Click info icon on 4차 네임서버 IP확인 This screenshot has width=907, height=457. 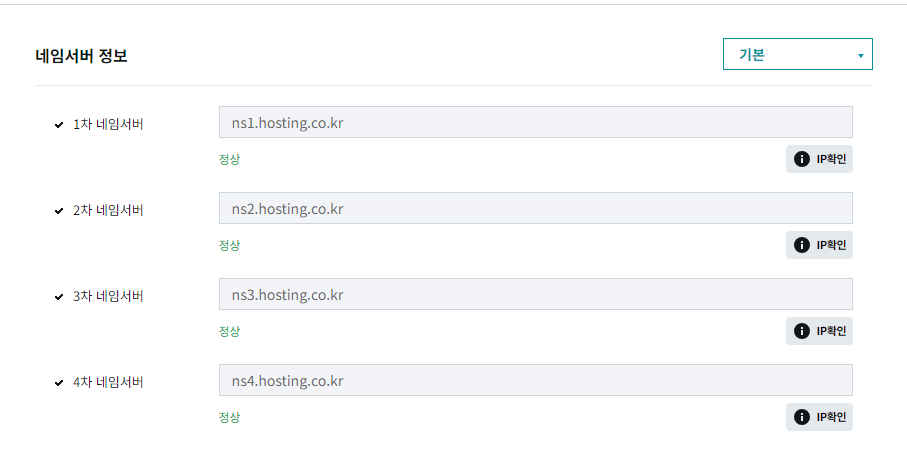click(801, 417)
